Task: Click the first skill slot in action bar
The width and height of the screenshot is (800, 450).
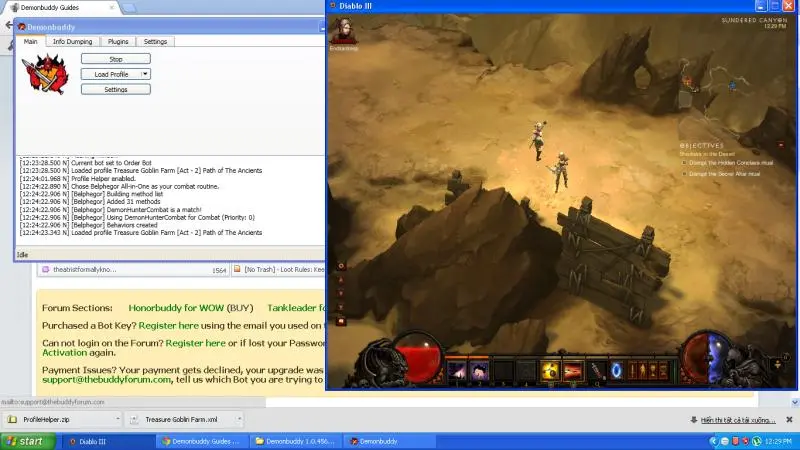Action: tap(458, 371)
